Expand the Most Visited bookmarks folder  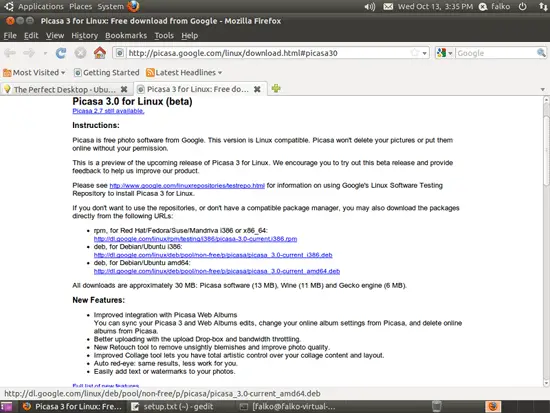(34, 73)
